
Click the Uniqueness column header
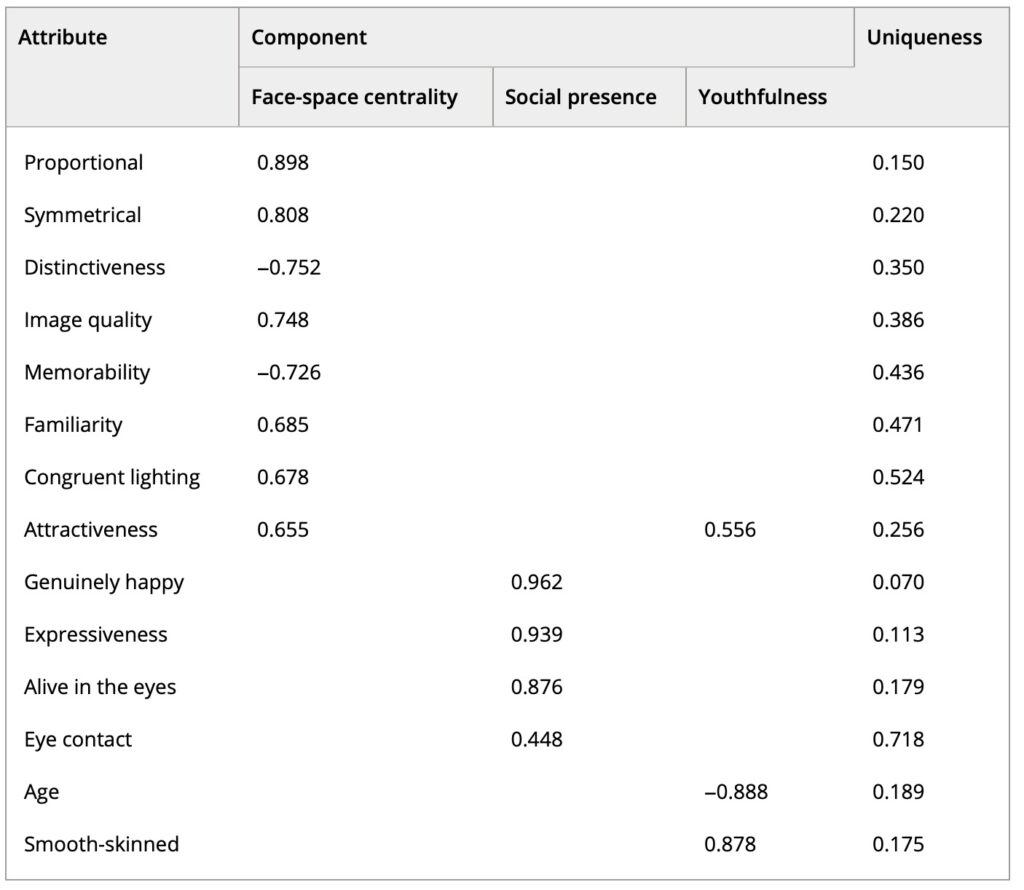coord(924,38)
